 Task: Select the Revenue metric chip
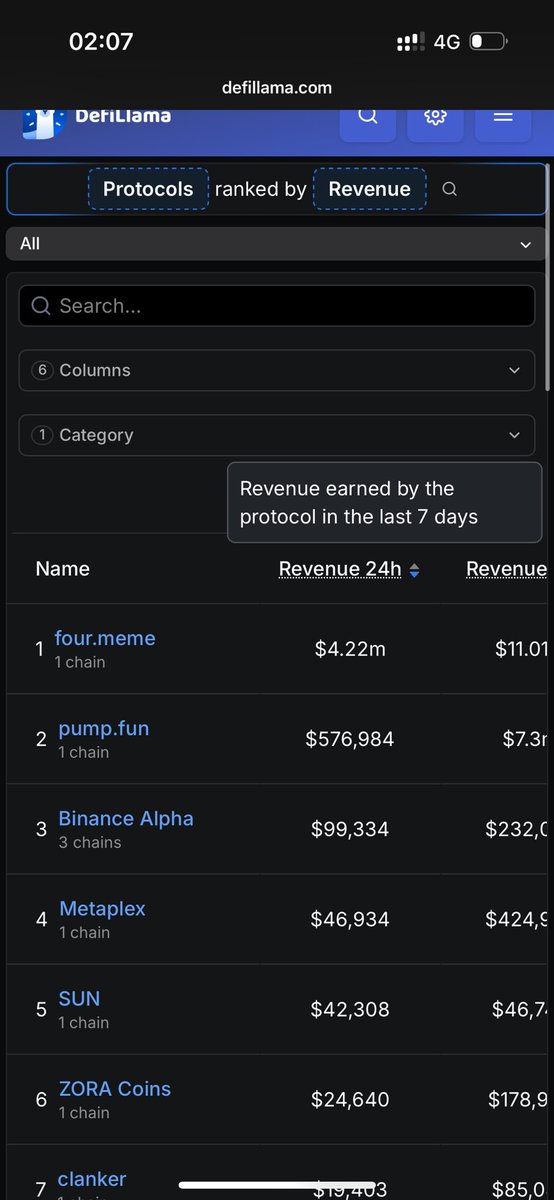[369, 189]
